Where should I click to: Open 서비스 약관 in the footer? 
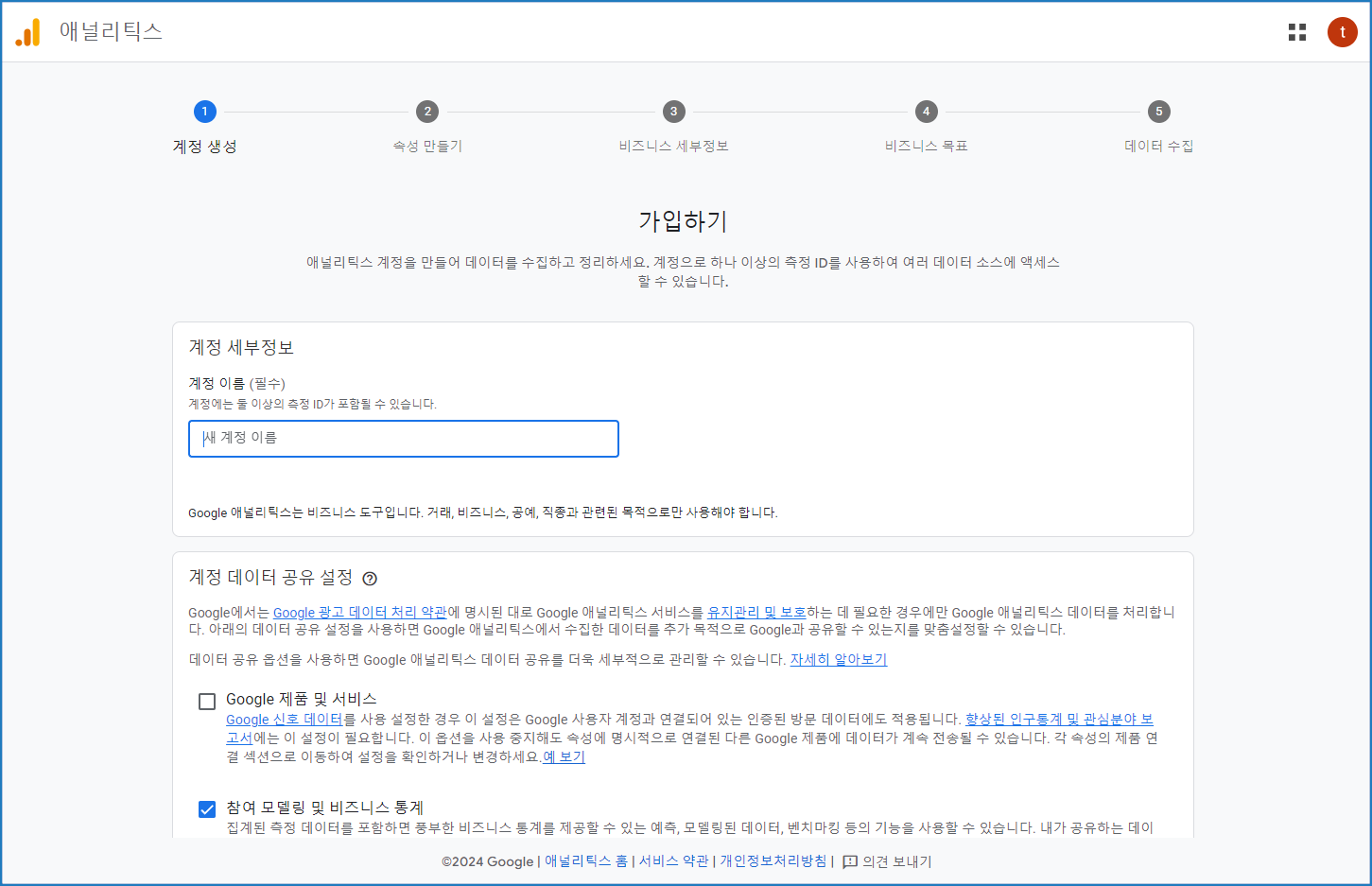(x=673, y=861)
